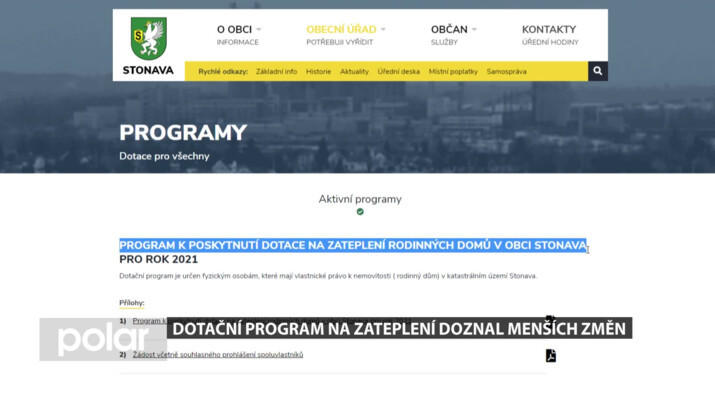The image size is (715, 402).
Task: Open the O OBCI Informace menu
Action: point(236,35)
